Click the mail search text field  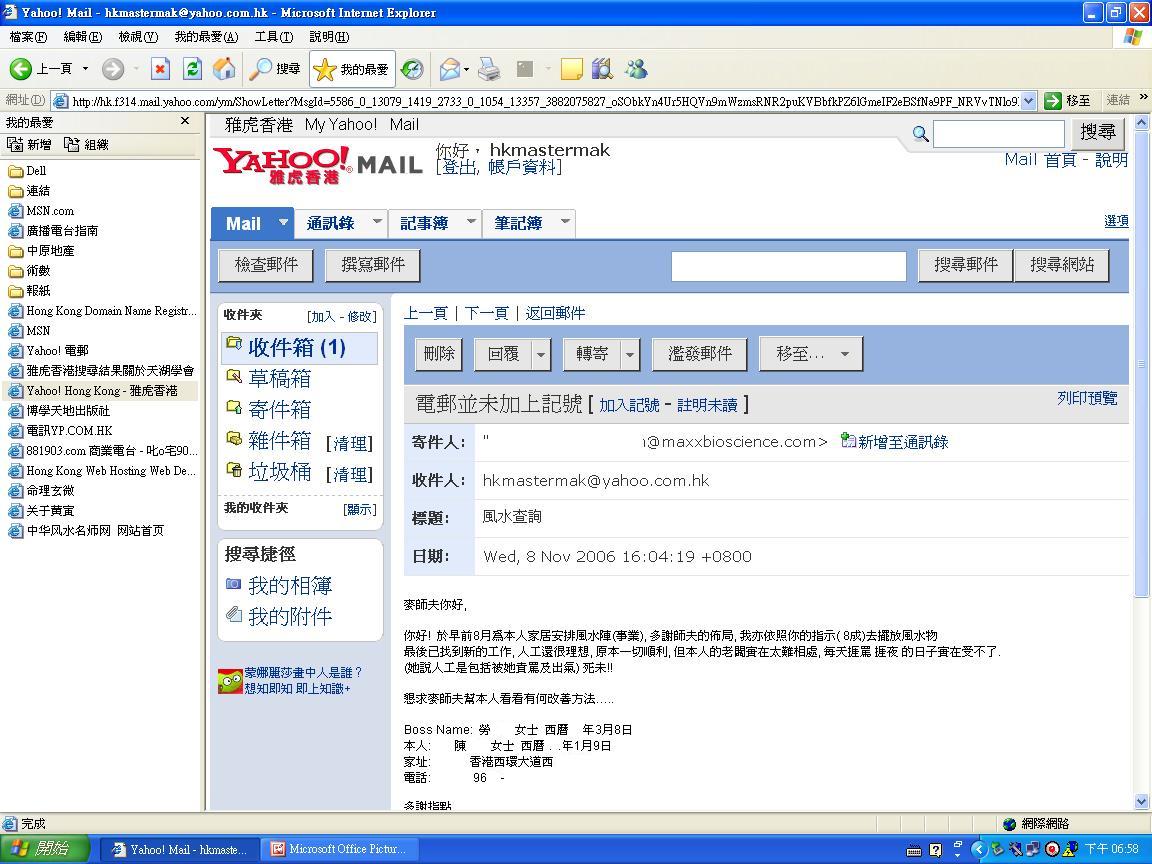click(x=788, y=267)
